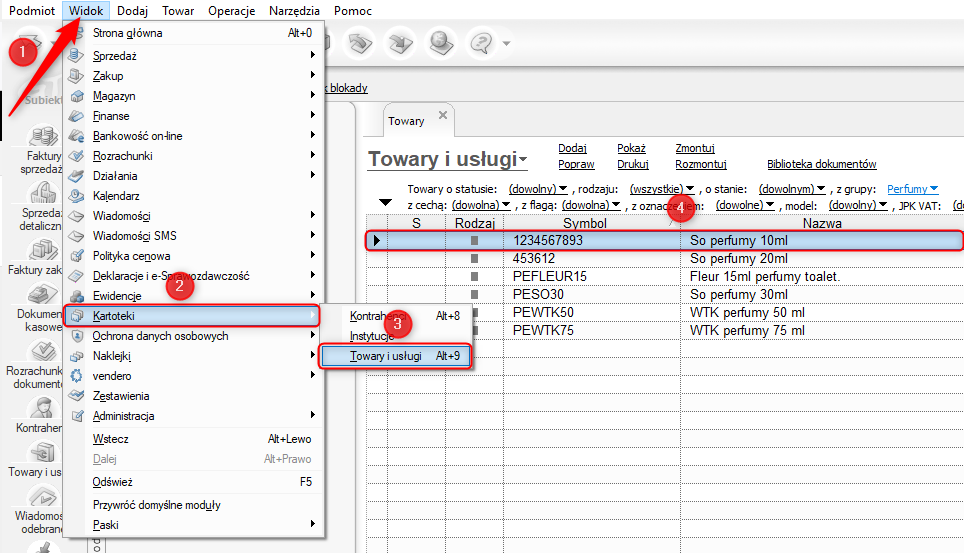Click the Ochrona danych osobowych menu icon
964x553 pixels.
coord(76,336)
